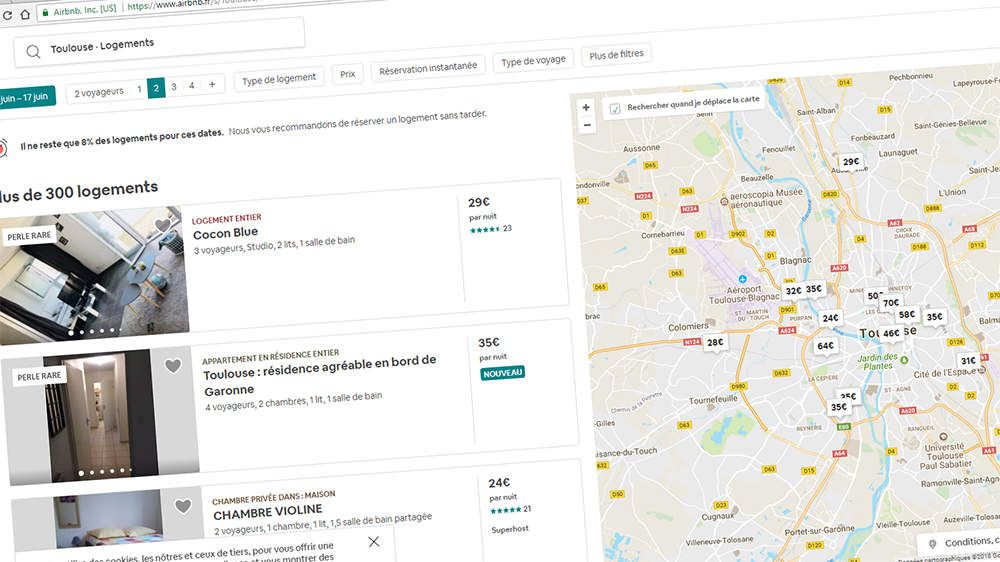Click the Superhost label on CHAMBRE VIOLINE
The width and height of the screenshot is (1000, 562).
(x=510, y=529)
